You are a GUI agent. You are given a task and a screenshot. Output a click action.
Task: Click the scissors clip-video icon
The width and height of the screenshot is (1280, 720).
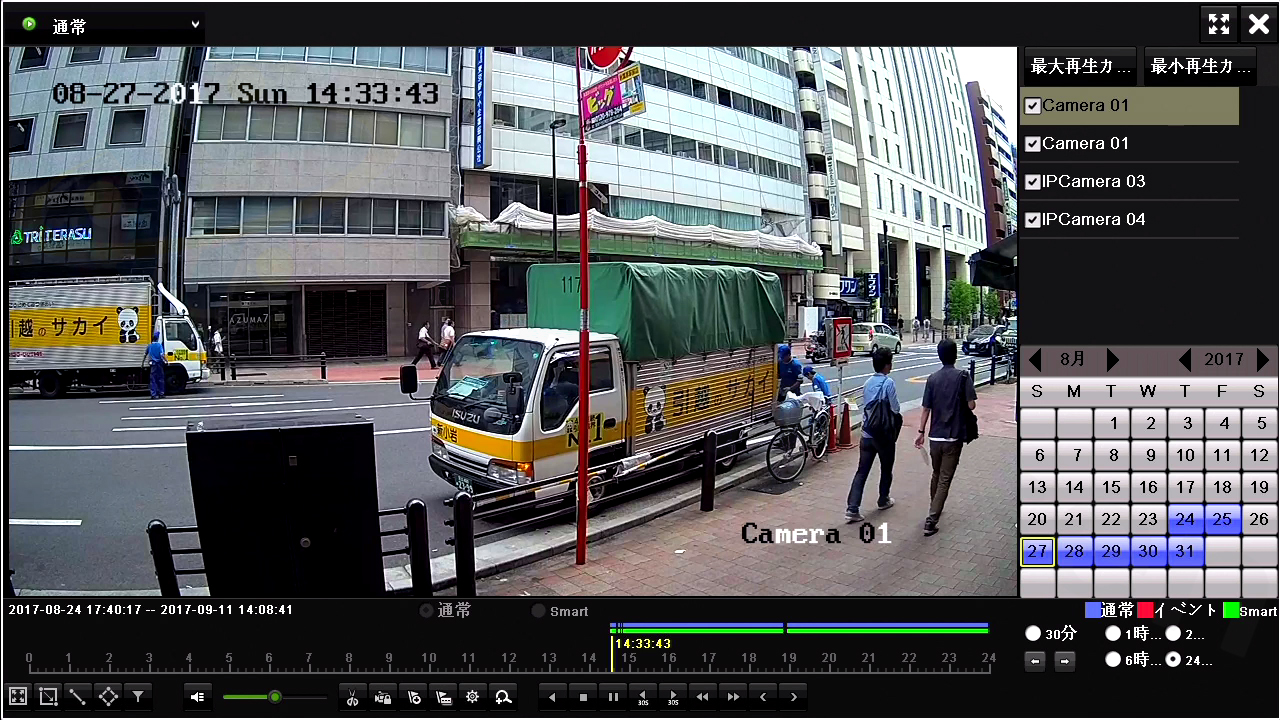352,697
